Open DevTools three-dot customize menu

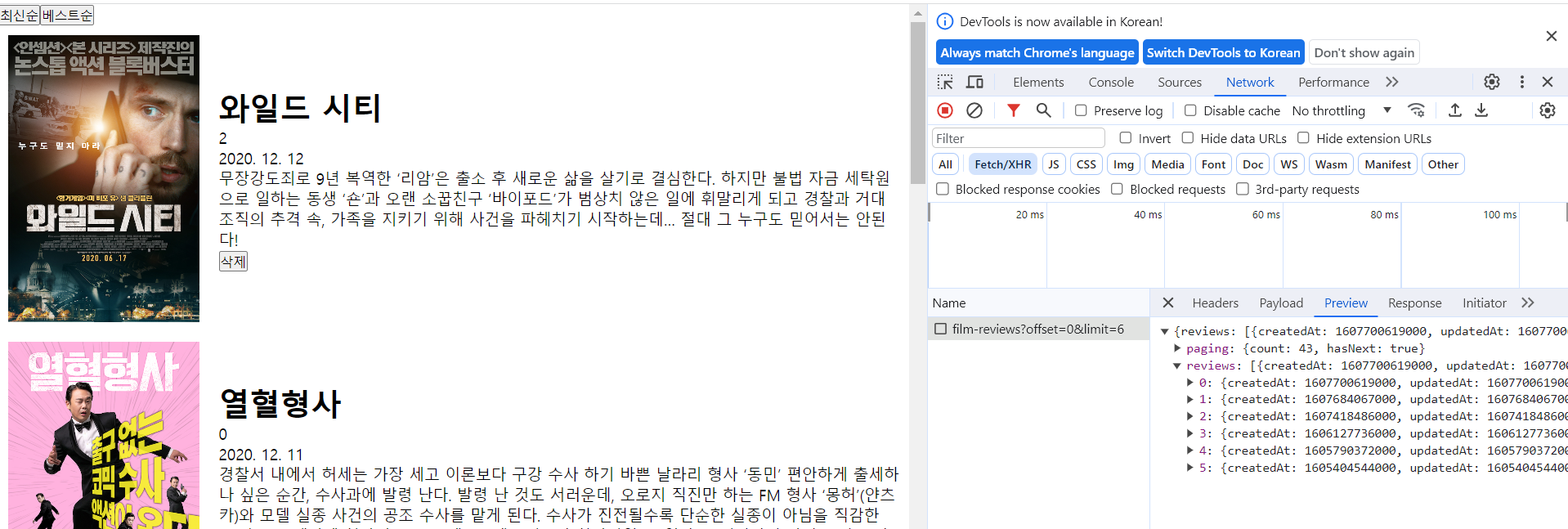tap(1521, 82)
